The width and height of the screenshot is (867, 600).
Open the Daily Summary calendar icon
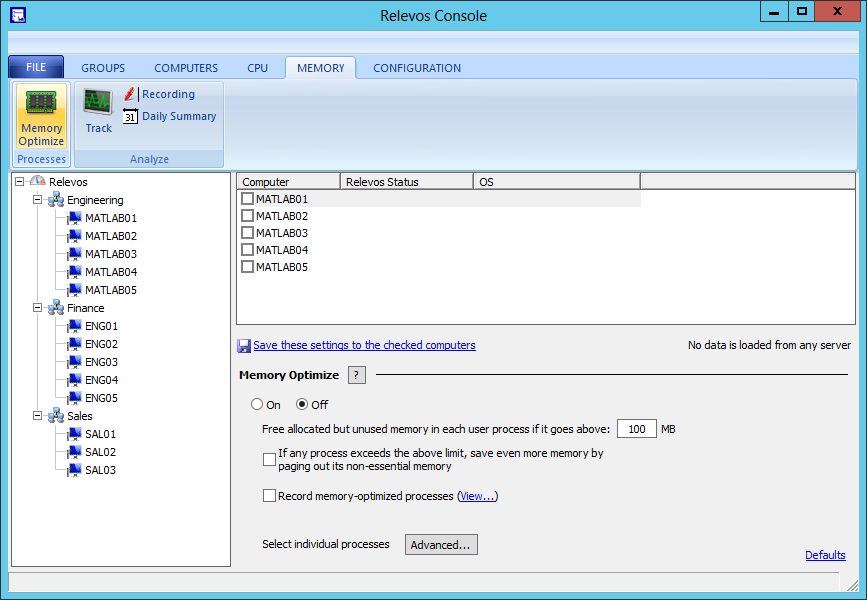130,116
